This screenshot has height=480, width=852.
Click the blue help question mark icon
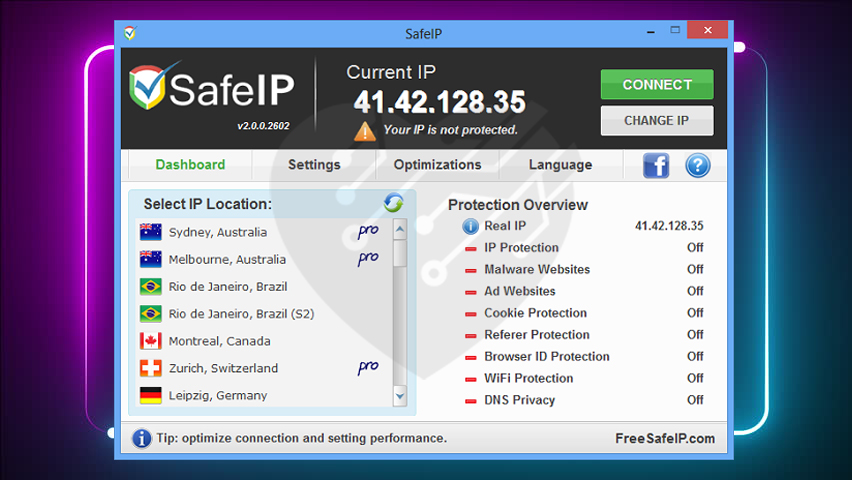698,165
